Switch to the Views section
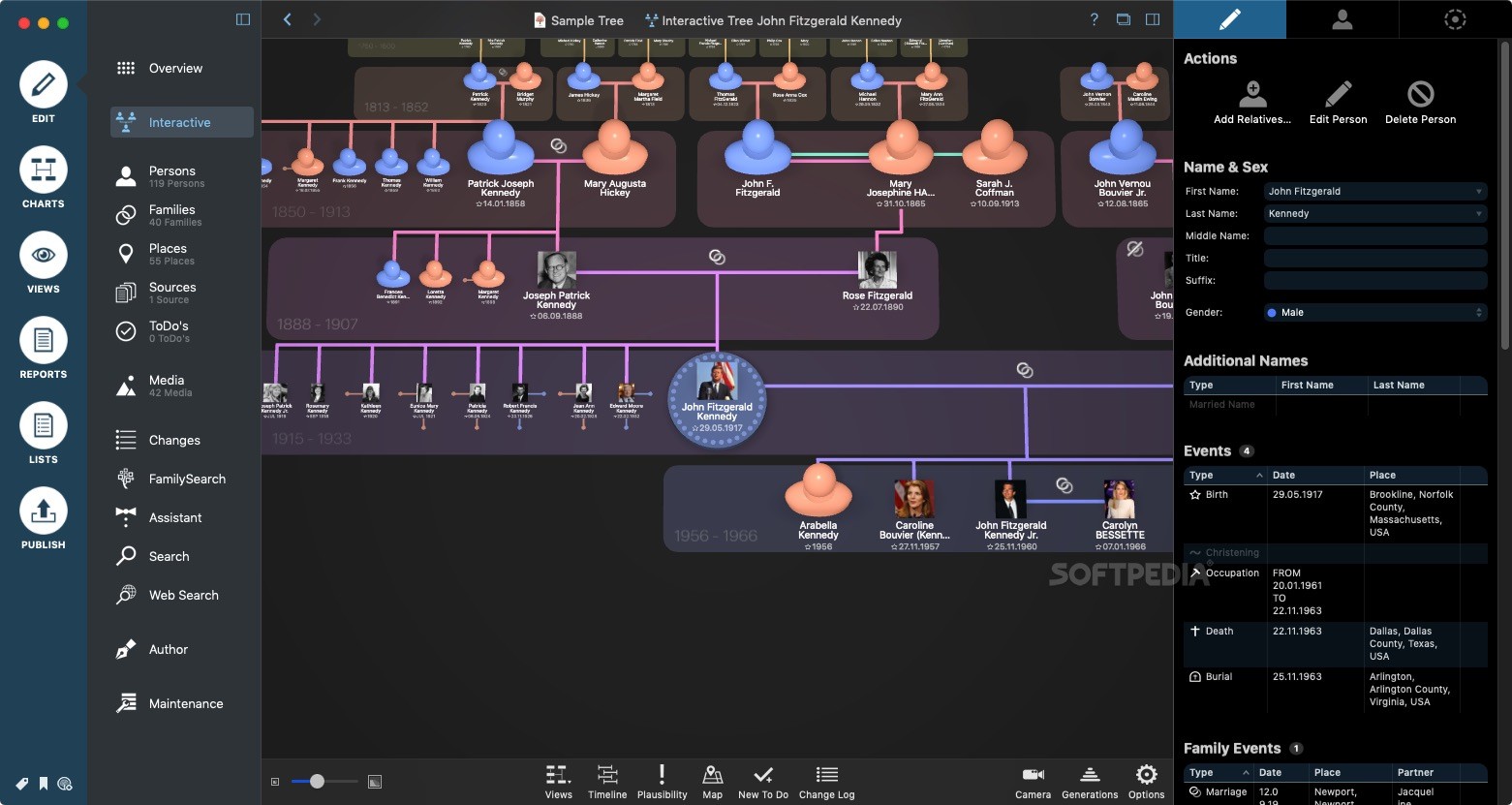The image size is (1512, 805). click(43, 262)
